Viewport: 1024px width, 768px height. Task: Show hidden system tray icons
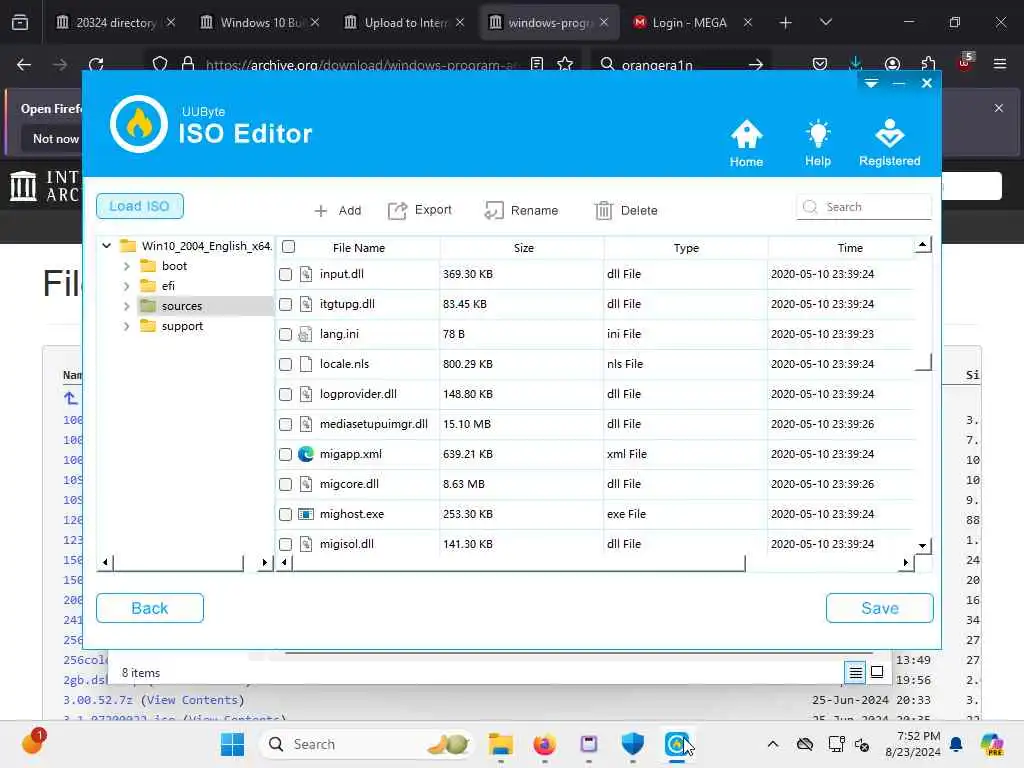tap(773, 744)
